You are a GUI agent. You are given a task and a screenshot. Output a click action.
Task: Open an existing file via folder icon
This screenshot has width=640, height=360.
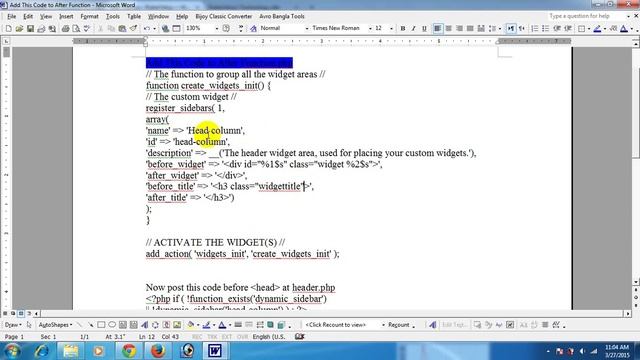point(19,29)
